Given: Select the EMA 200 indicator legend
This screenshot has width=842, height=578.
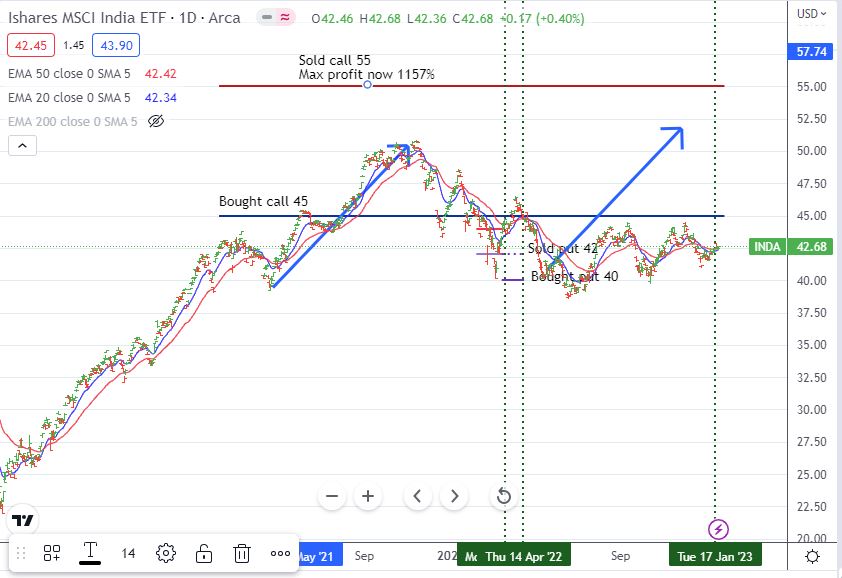Looking at the screenshot, I should [72, 121].
